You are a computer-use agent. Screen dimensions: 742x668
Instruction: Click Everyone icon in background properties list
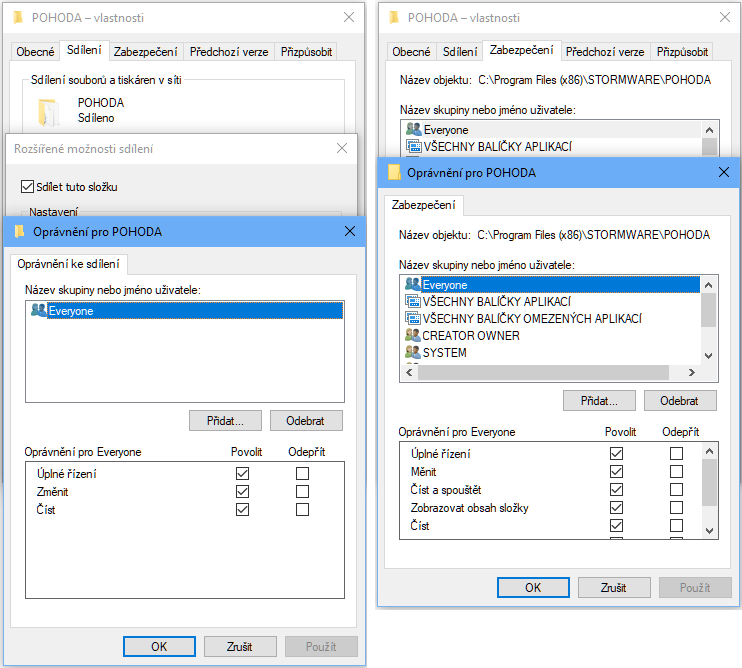click(412, 130)
